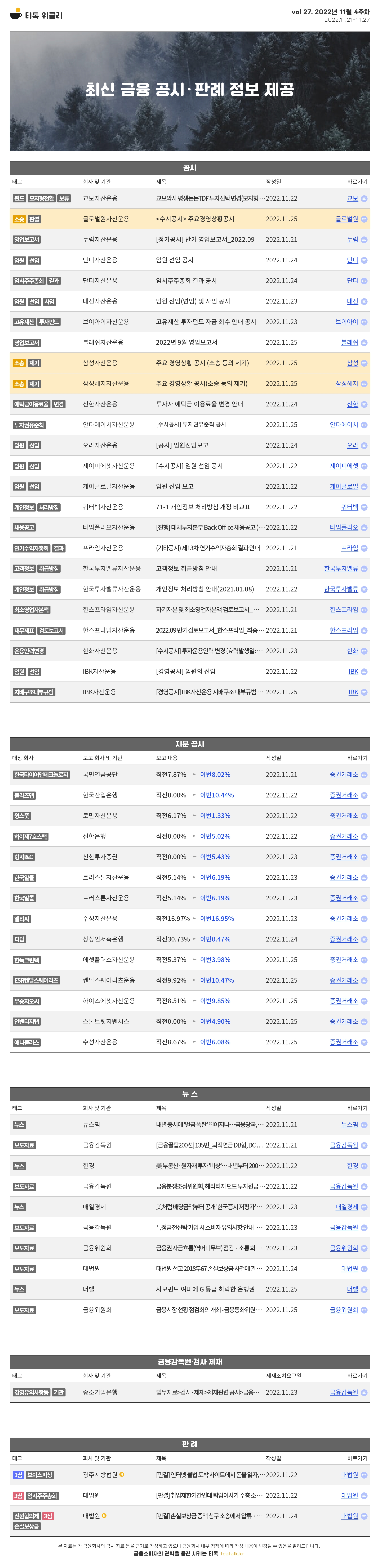Click link icon beside 쿼터백 link
This screenshot has height=1568, width=380.
point(364,507)
